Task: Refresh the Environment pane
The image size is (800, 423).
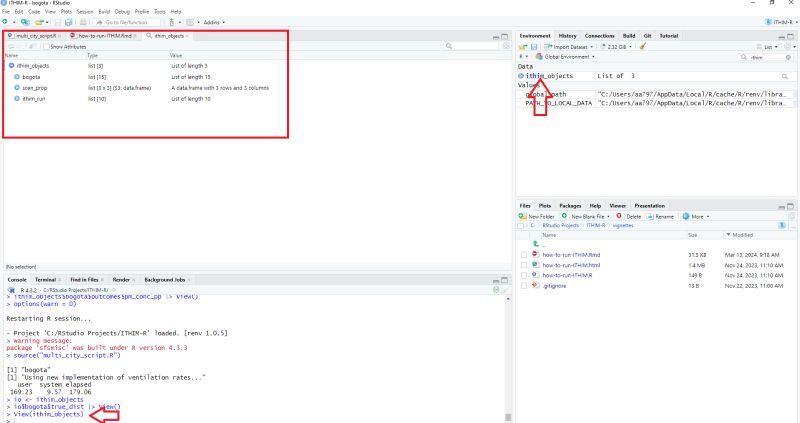Action: pyautogui.click(x=788, y=46)
